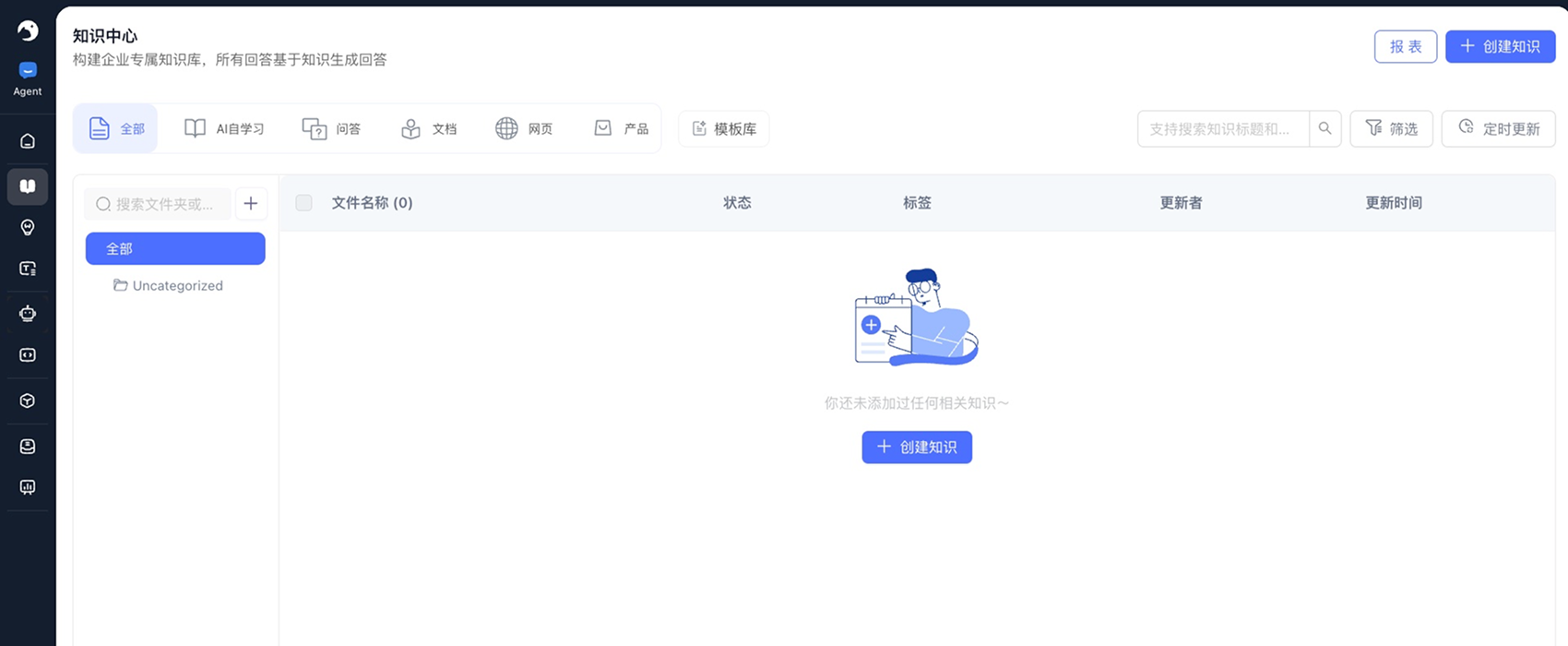This screenshot has width=1568, height=646.
Task: Click the 报表 button
Action: coord(1406,46)
